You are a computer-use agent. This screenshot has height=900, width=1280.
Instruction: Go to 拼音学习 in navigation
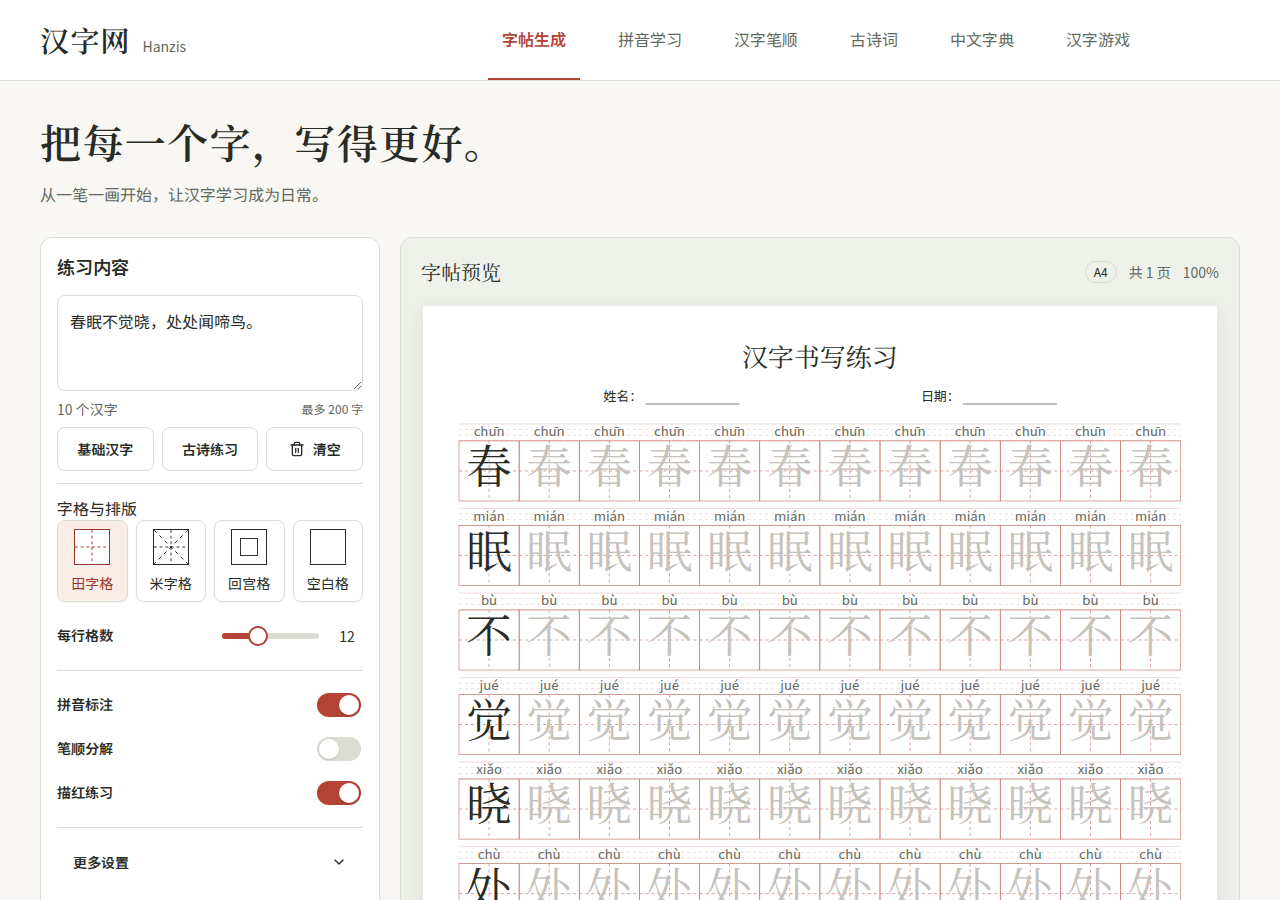coord(650,40)
